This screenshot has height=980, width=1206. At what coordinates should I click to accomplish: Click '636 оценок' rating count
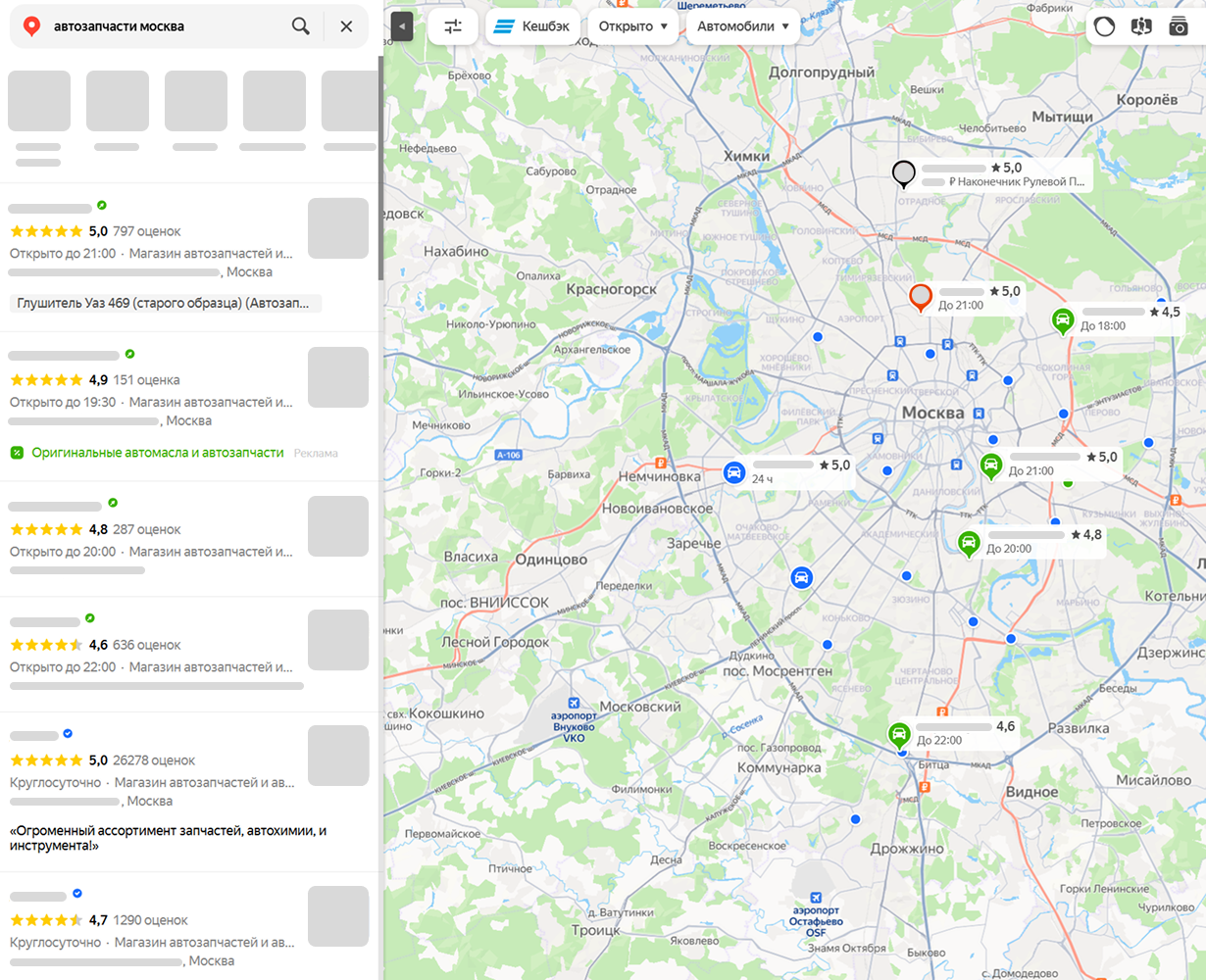[x=147, y=645]
